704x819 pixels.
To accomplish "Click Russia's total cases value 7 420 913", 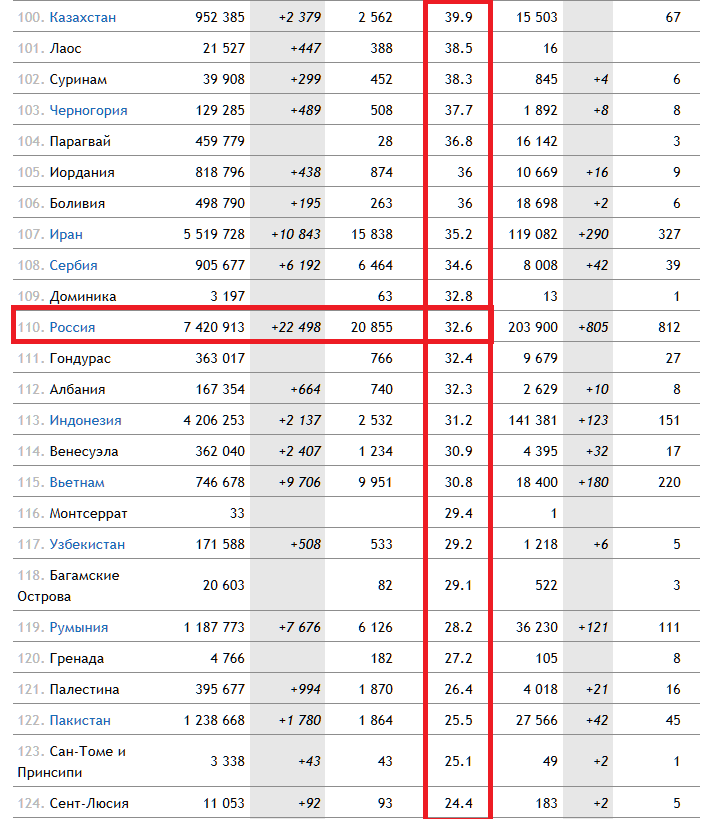I will point(213,327).
